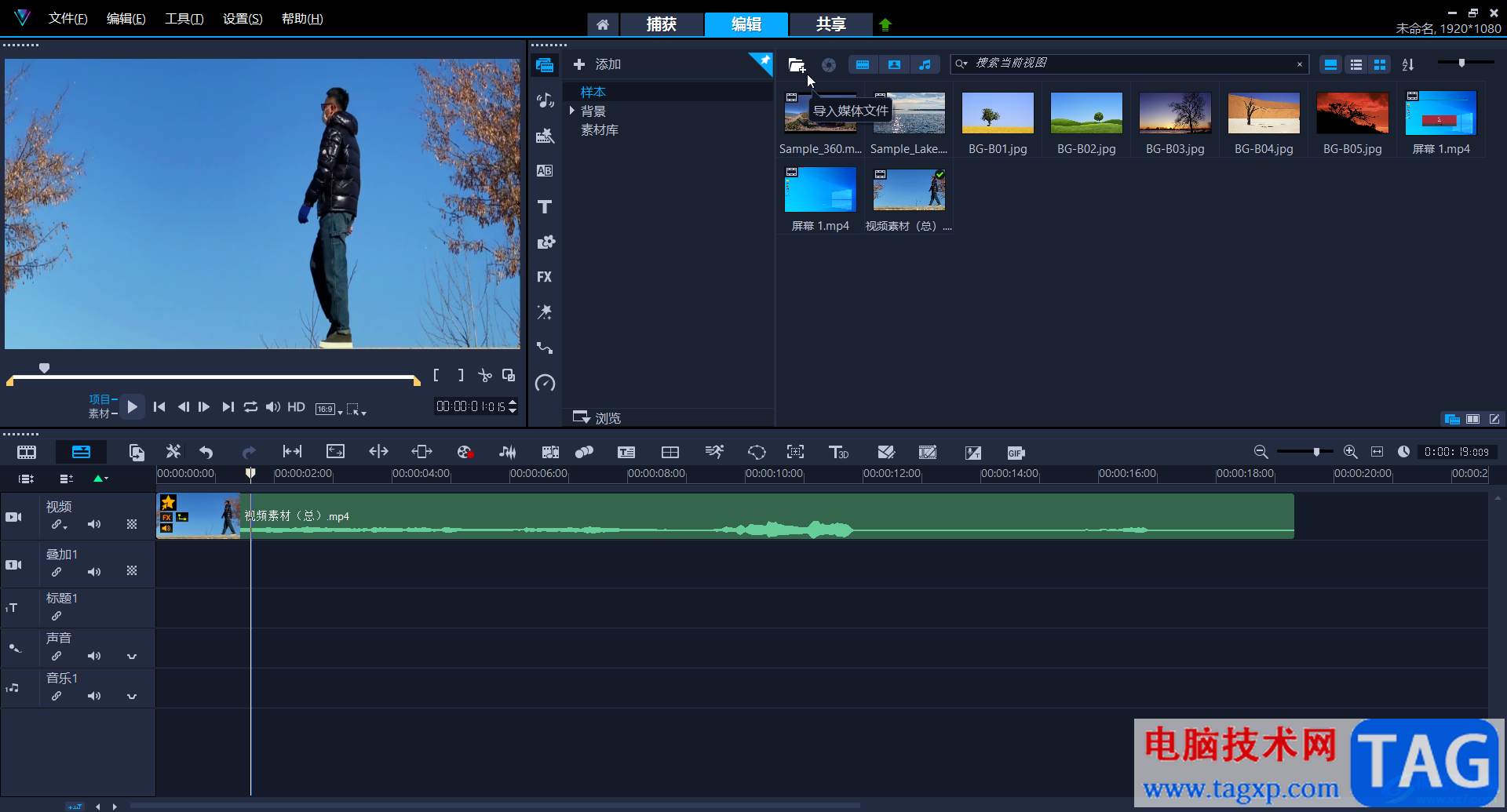The height and width of the screenshot is (812, 1507).
Task: Mute the 声音 track
Action: [x=94, y=656]
